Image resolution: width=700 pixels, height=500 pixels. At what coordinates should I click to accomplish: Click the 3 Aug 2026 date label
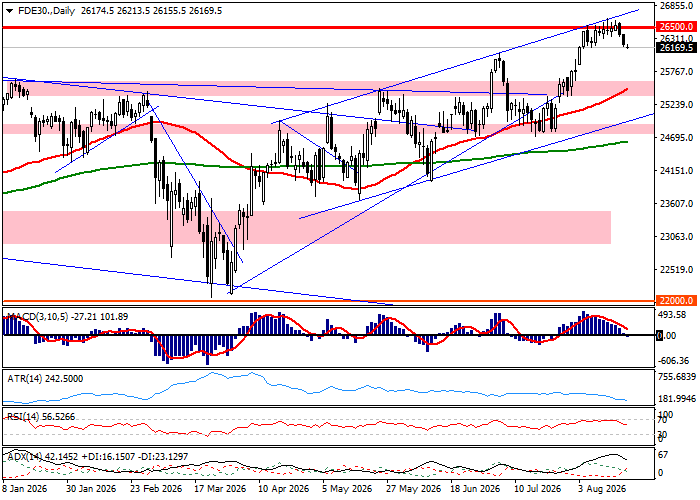602,488
